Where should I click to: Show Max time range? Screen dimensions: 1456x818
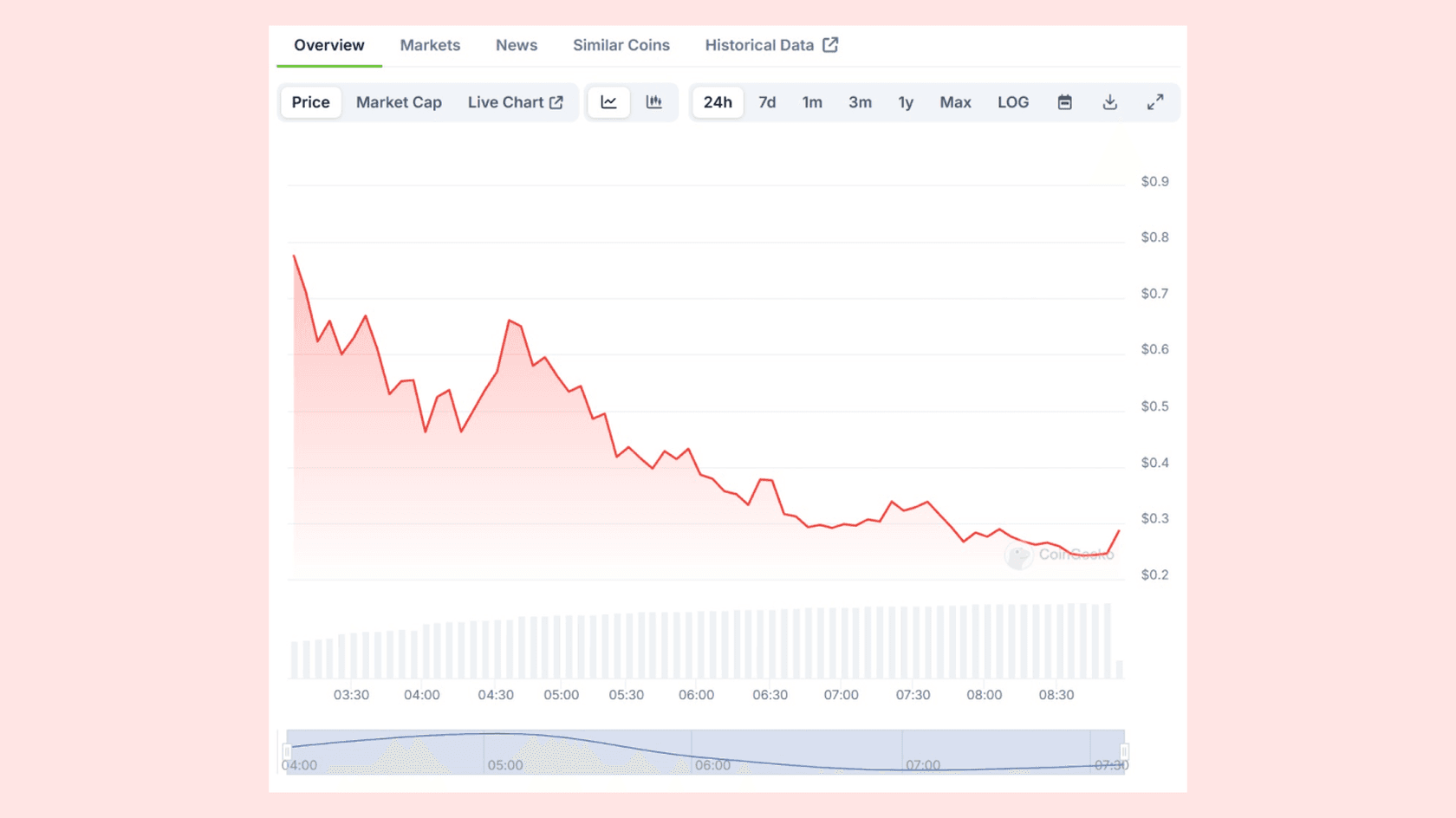point(955,102)
